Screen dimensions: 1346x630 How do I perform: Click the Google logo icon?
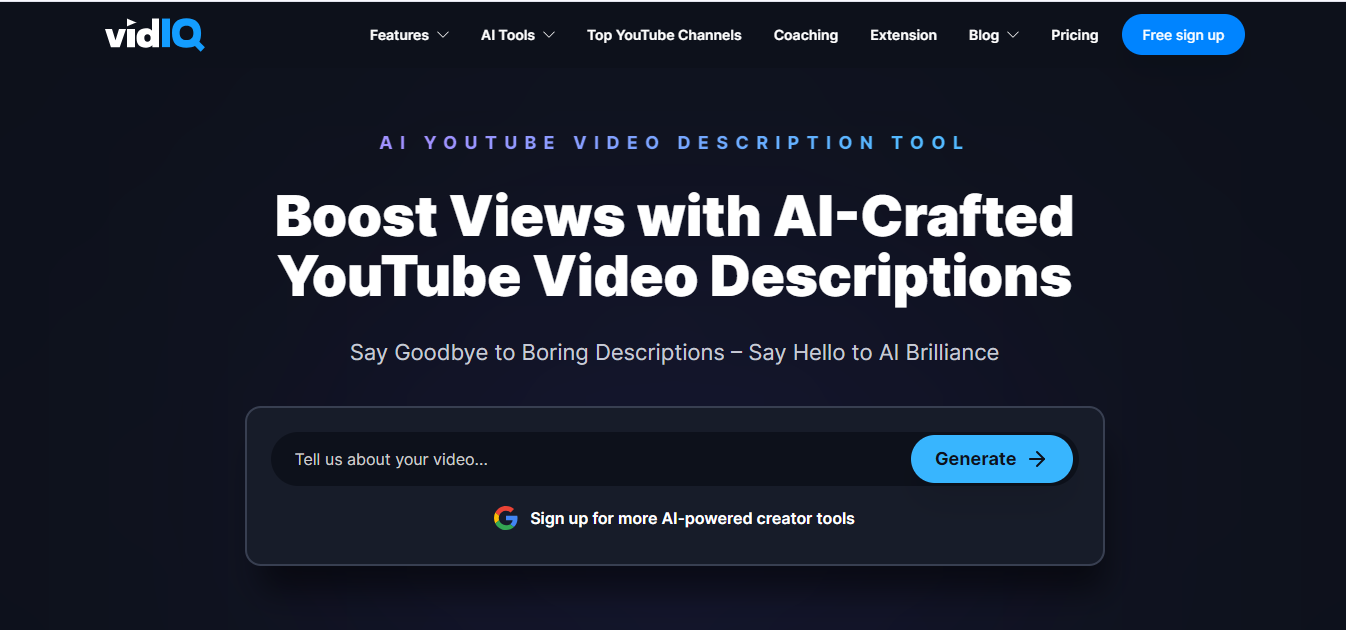point(506,518)
